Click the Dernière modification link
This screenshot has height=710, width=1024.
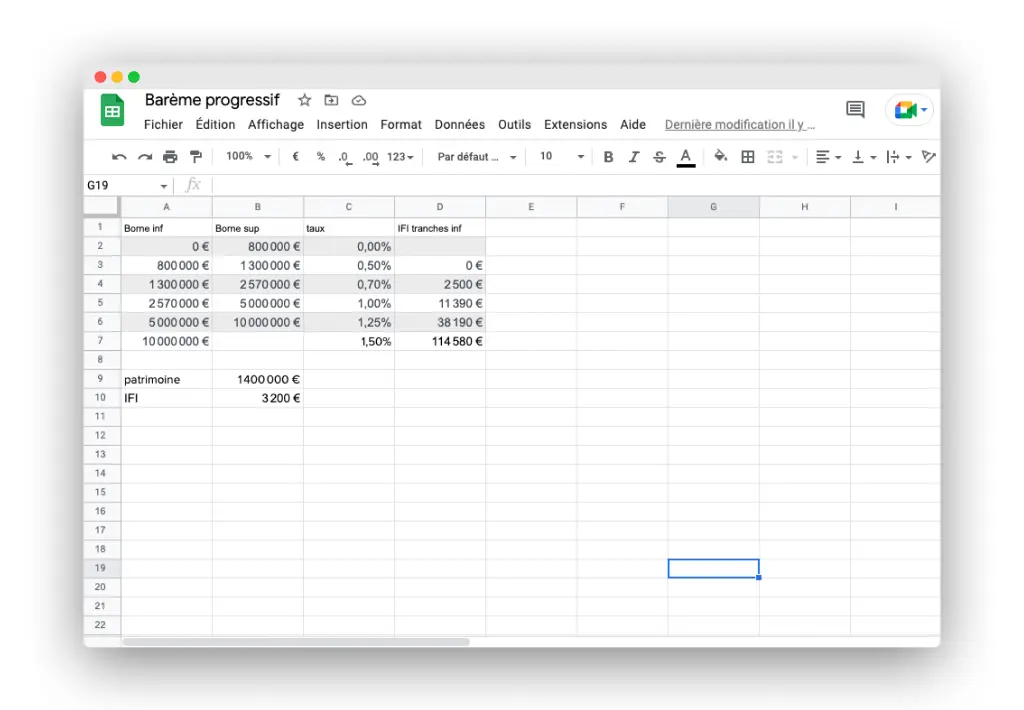740,124
